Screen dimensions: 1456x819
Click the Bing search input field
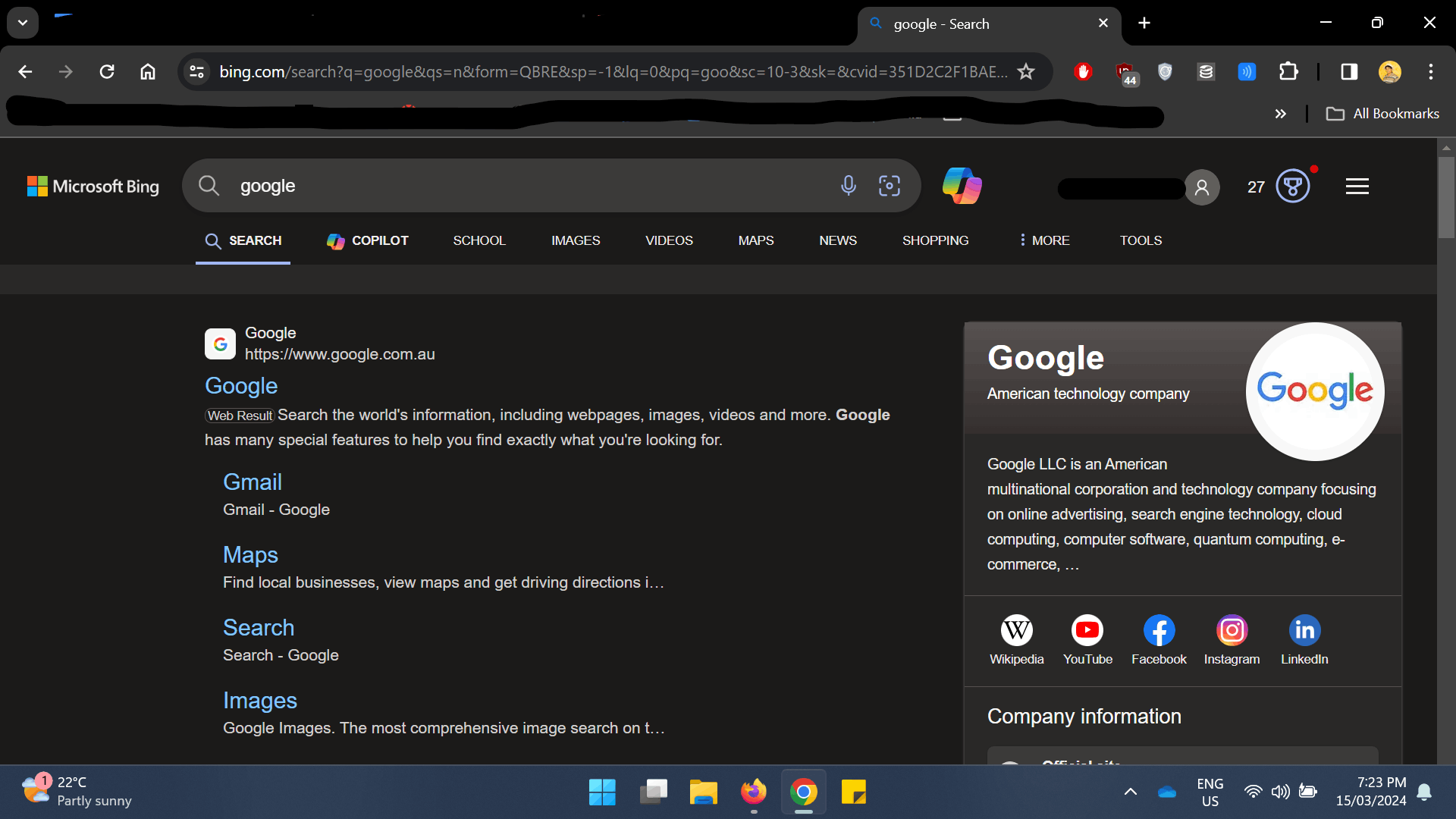click(x=523, y=186)
